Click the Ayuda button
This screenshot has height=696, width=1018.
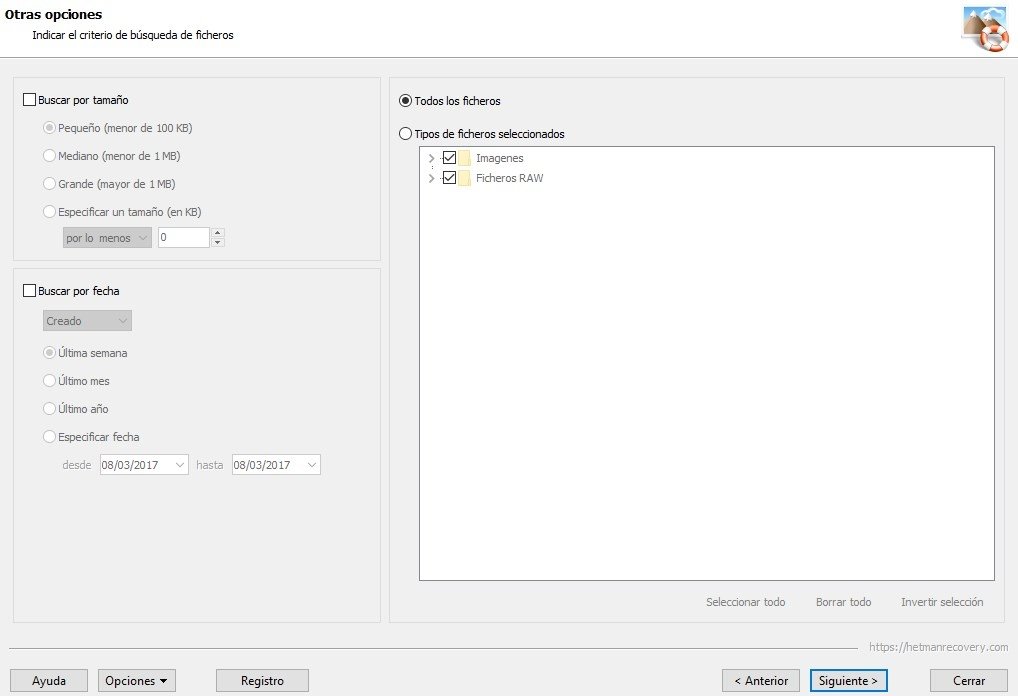49,680
